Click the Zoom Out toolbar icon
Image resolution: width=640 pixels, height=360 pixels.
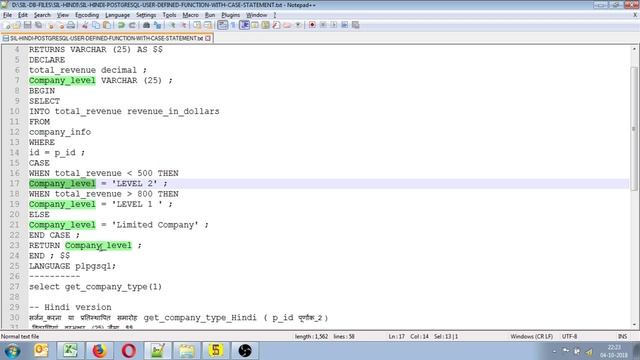click(184, 25)
